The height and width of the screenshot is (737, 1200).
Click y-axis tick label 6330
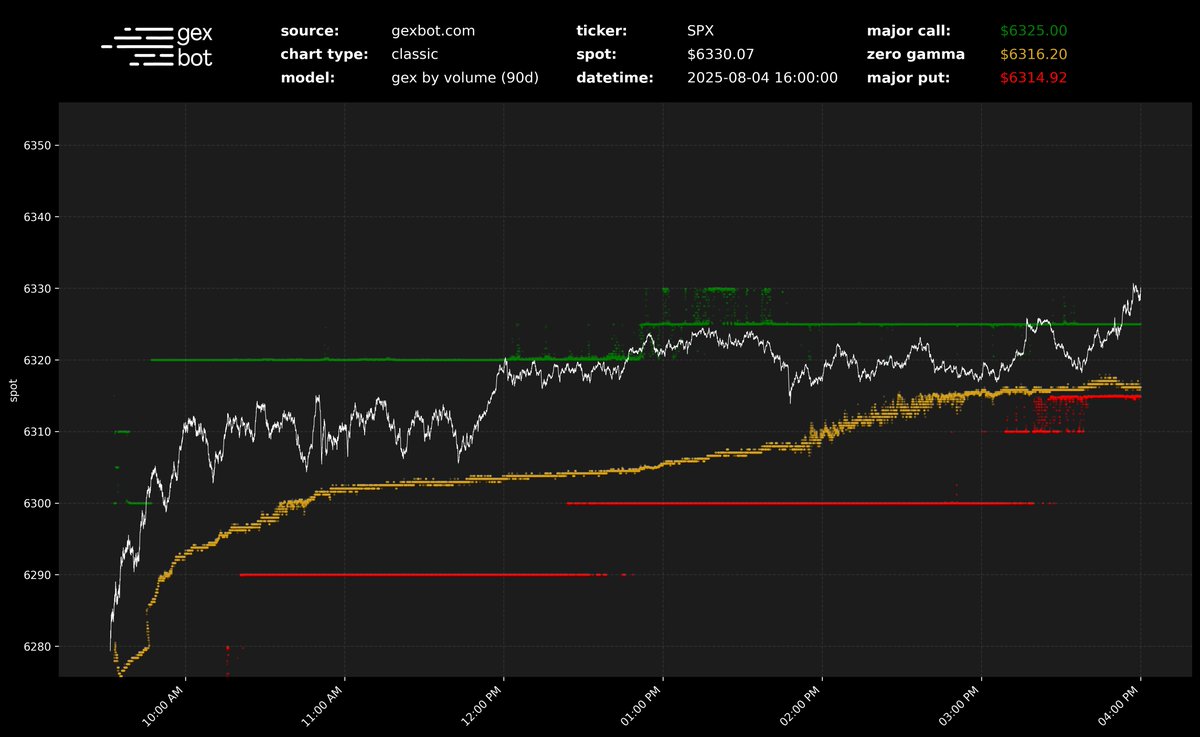[36, 289]
